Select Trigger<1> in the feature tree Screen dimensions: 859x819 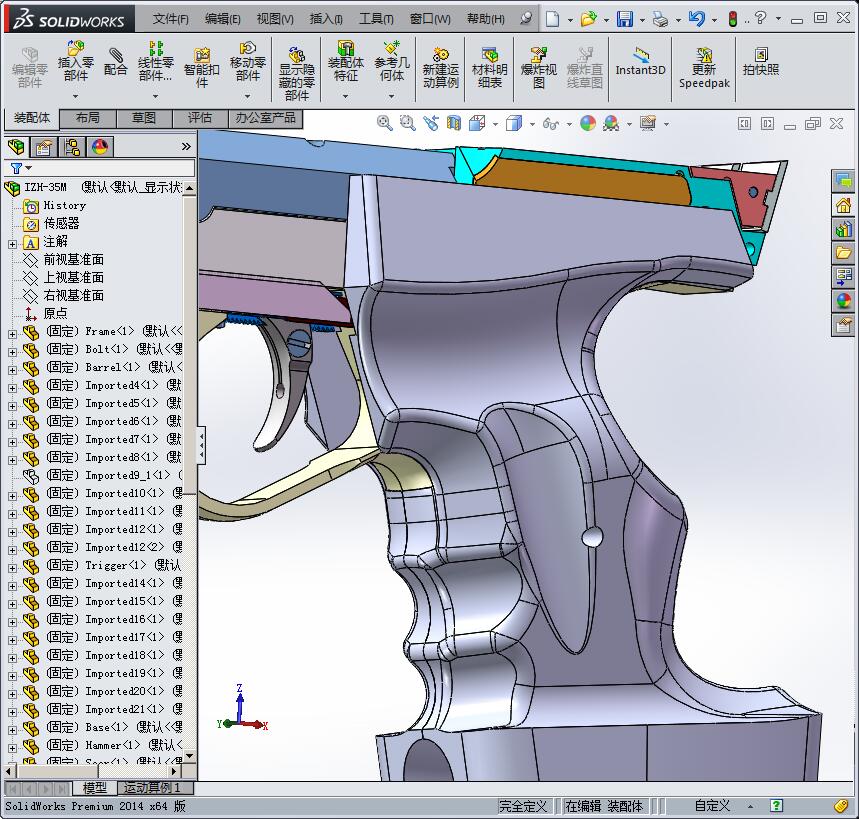(x=106, y=565)
